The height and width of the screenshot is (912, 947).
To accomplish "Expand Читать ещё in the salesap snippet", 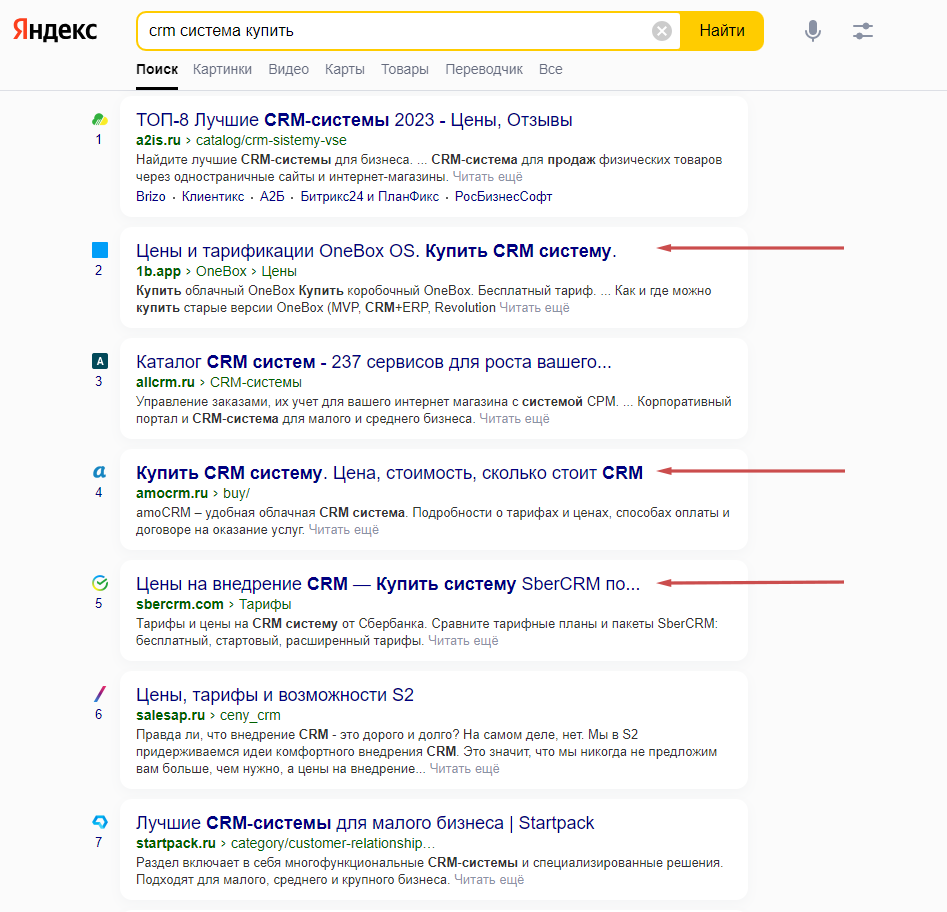I will (464, 769).
